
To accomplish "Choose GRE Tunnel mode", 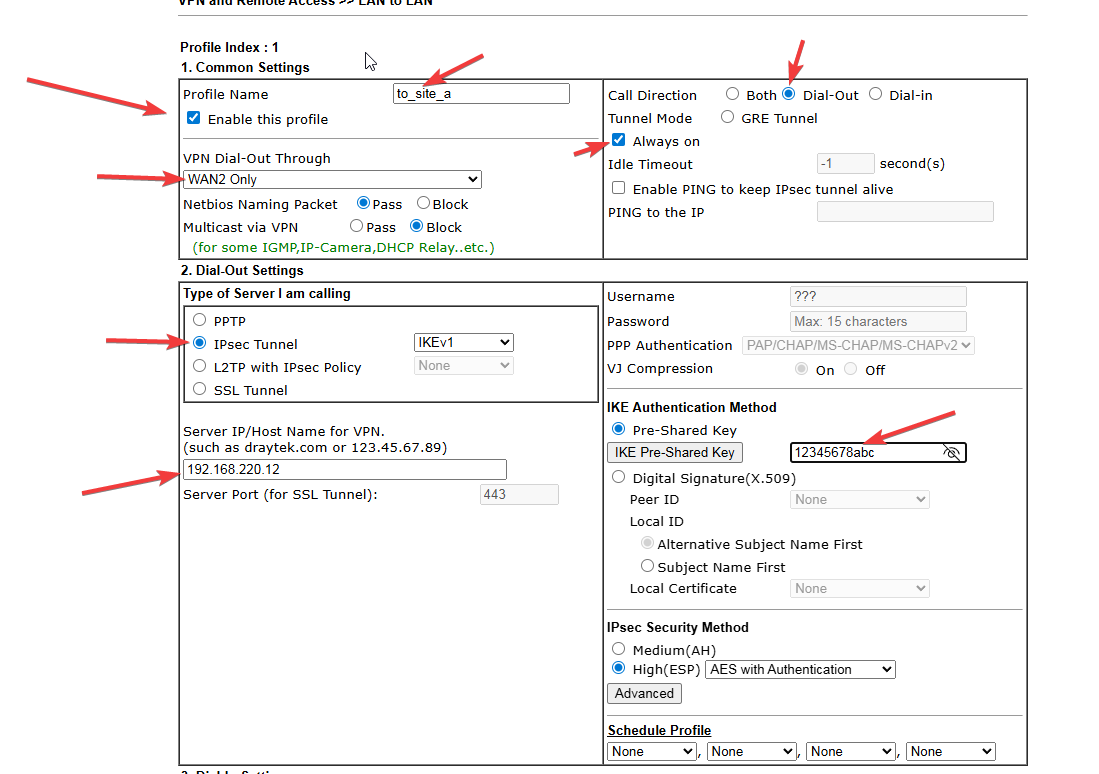I will pos(728,117).
